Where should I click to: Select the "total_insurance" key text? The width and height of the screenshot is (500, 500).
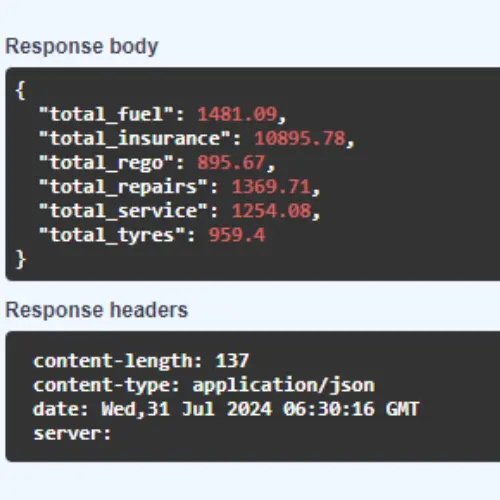pyautogui.click(x=135, y=138)
